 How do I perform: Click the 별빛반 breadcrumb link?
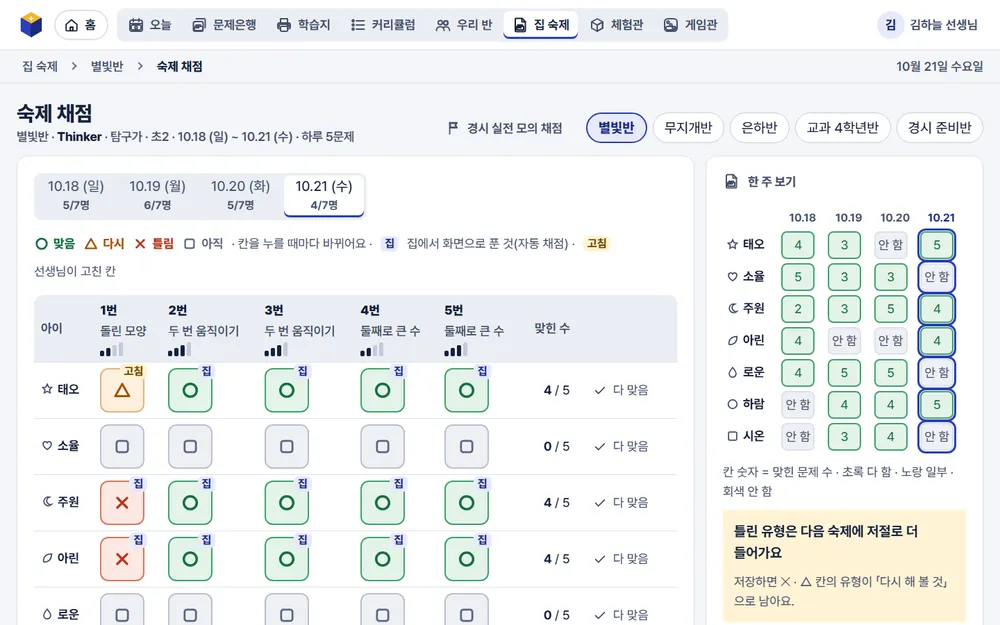point(107,66)
